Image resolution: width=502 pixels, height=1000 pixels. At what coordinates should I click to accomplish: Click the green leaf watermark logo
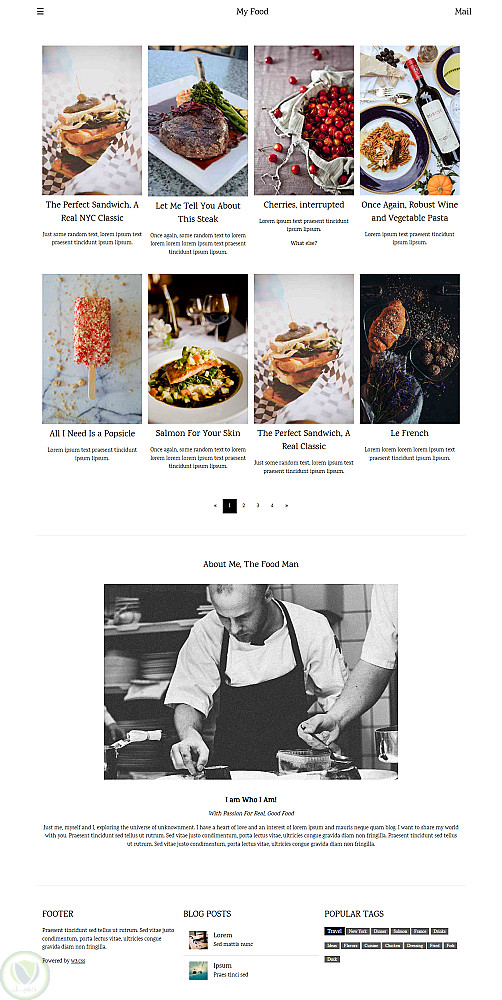(25, 976)
